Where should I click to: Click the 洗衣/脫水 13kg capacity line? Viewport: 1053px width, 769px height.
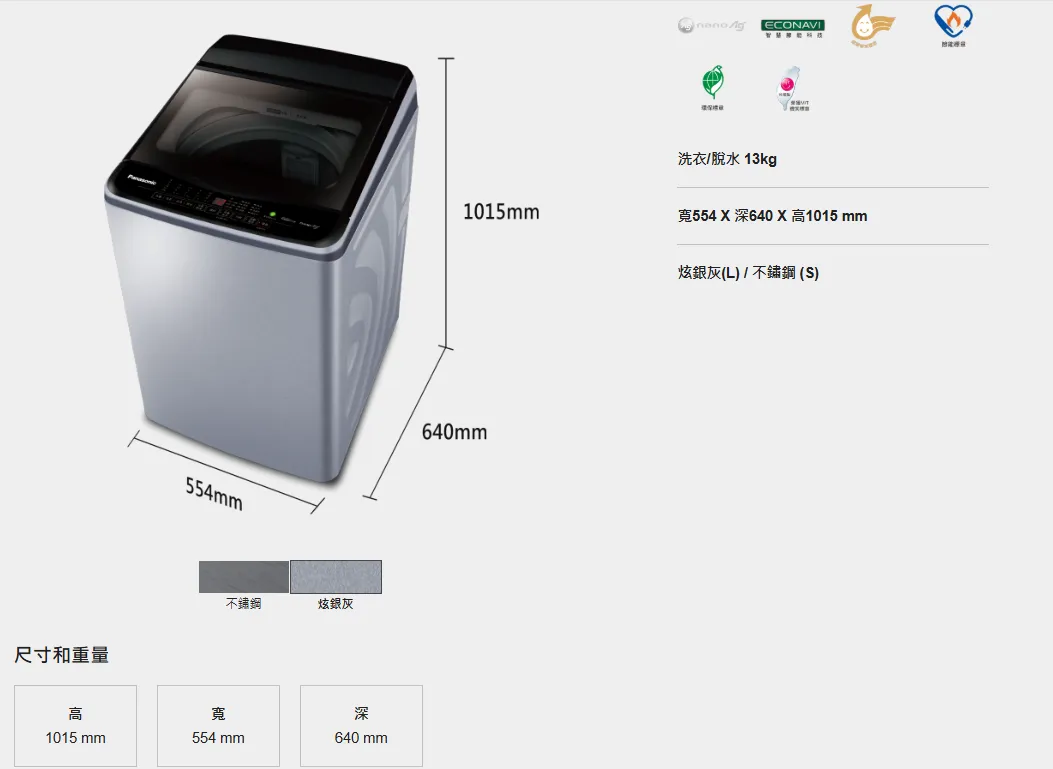(727, 159)
